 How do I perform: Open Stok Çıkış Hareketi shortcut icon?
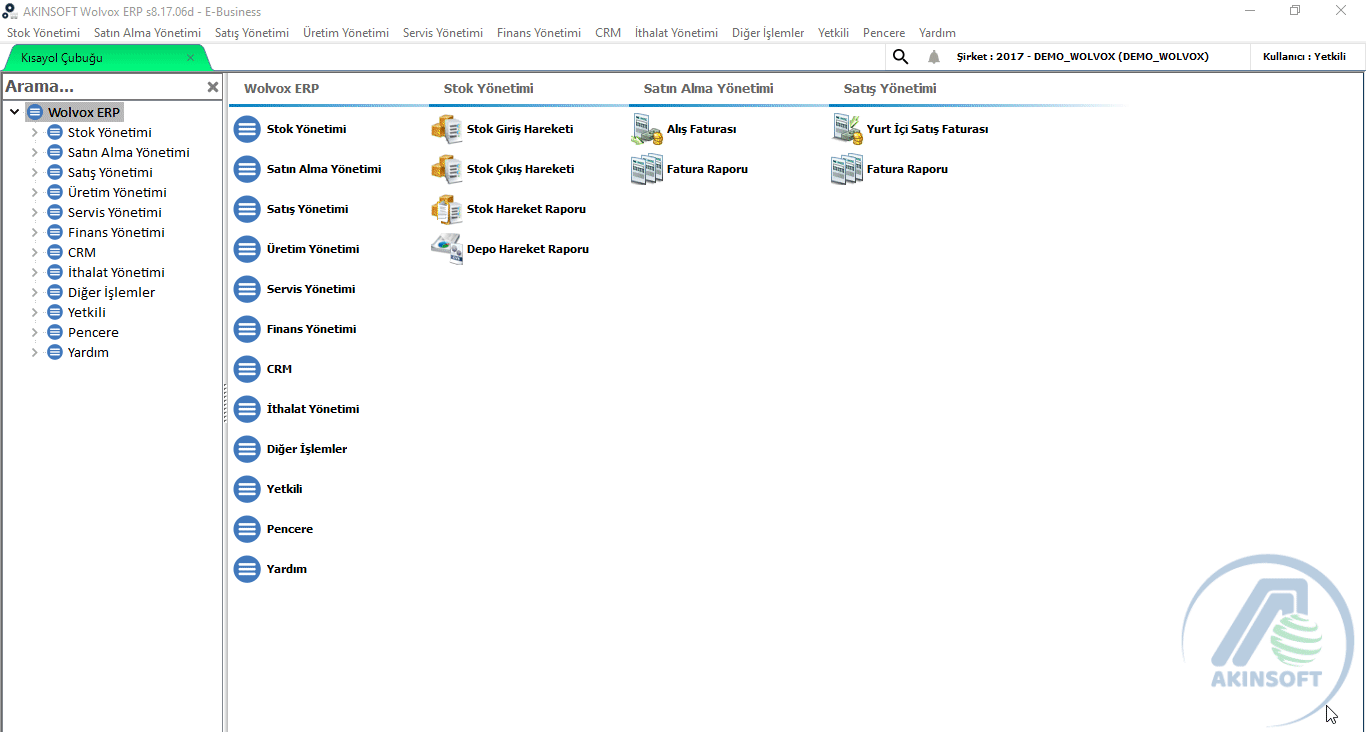coord(446,169)
